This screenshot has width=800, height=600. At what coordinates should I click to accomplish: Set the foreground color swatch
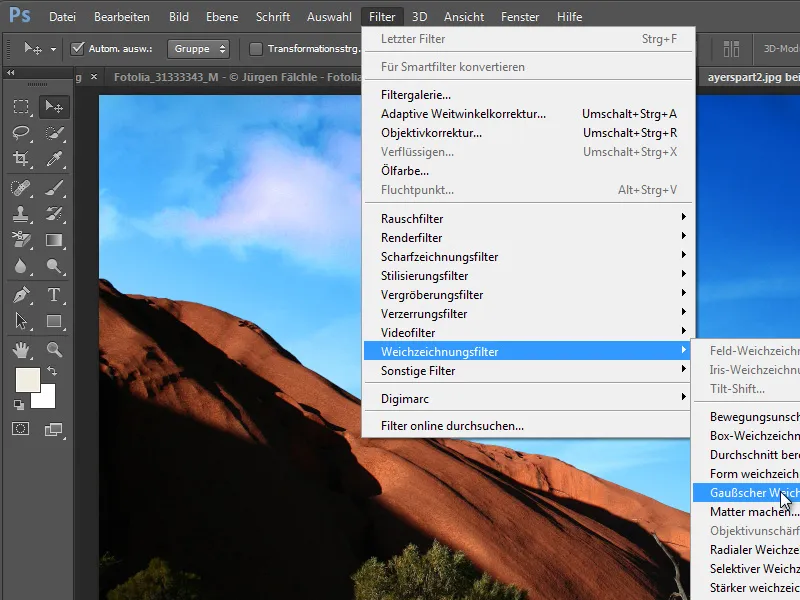pos(28,380)
